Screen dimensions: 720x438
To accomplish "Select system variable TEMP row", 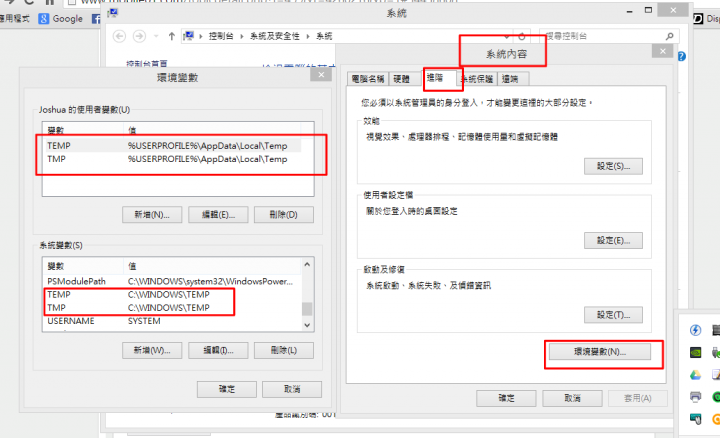I will point(173,294).
